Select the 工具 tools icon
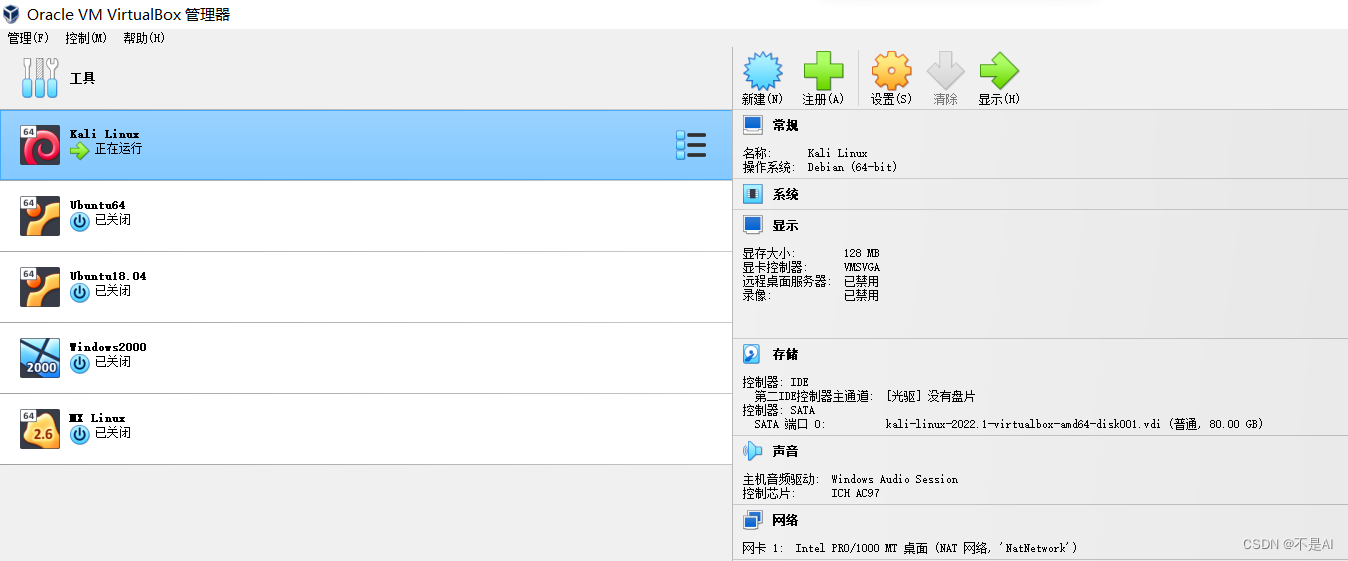The image size is (1348, 561). pyautogui.click(x=40, y=78)
